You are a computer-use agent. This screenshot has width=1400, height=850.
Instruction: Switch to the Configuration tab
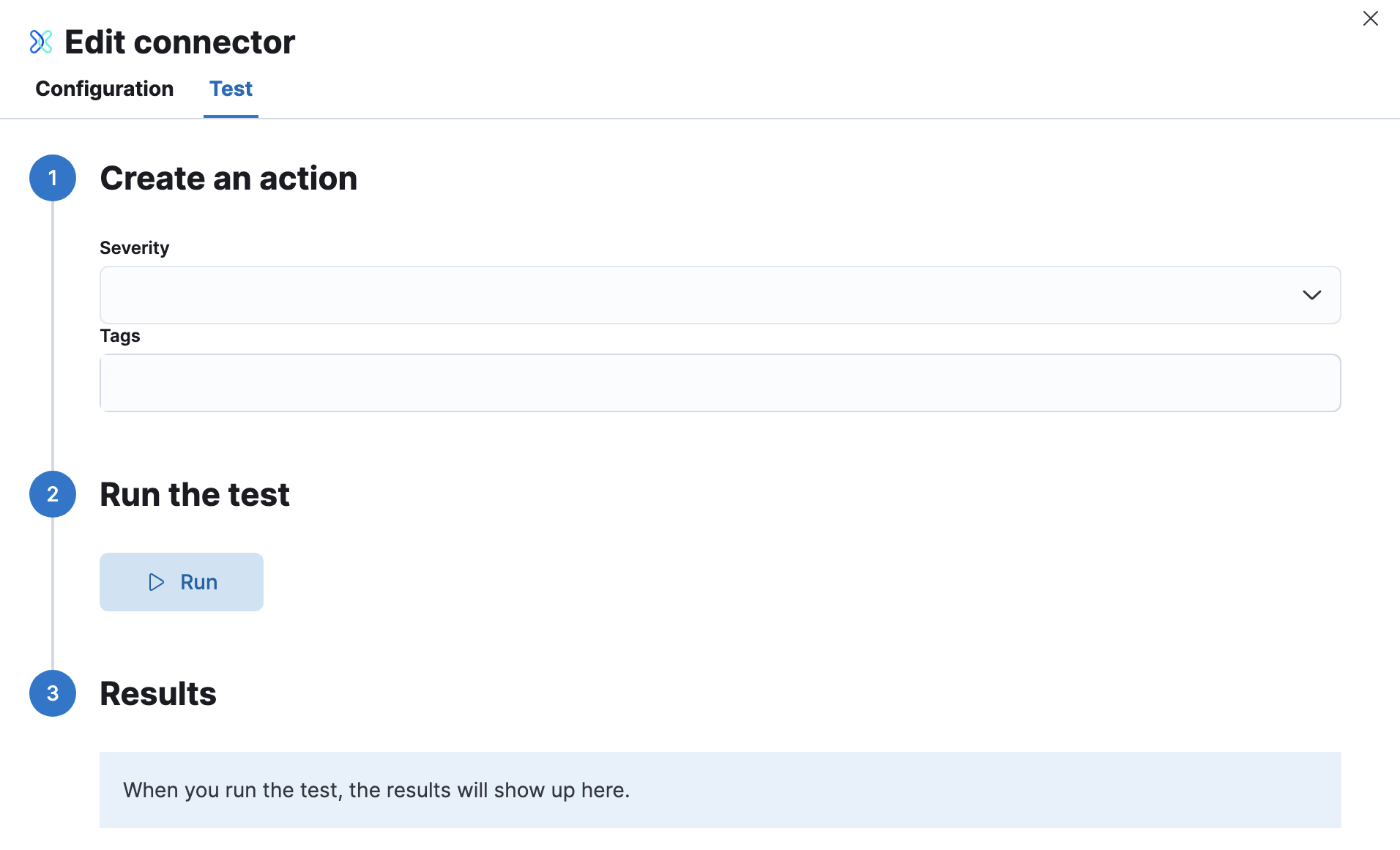click(x=104, y=89)
